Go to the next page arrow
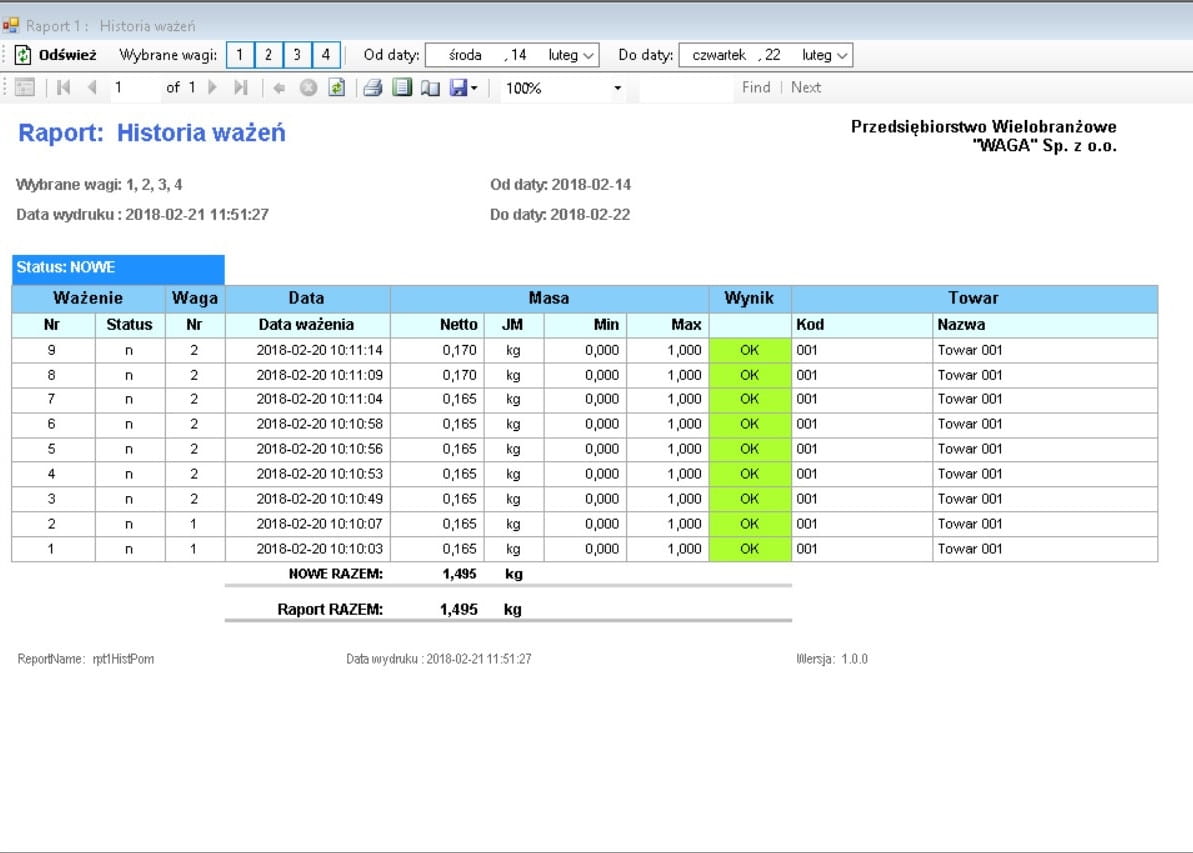Screen dimensions: 1193x853 tap(212, 88)
